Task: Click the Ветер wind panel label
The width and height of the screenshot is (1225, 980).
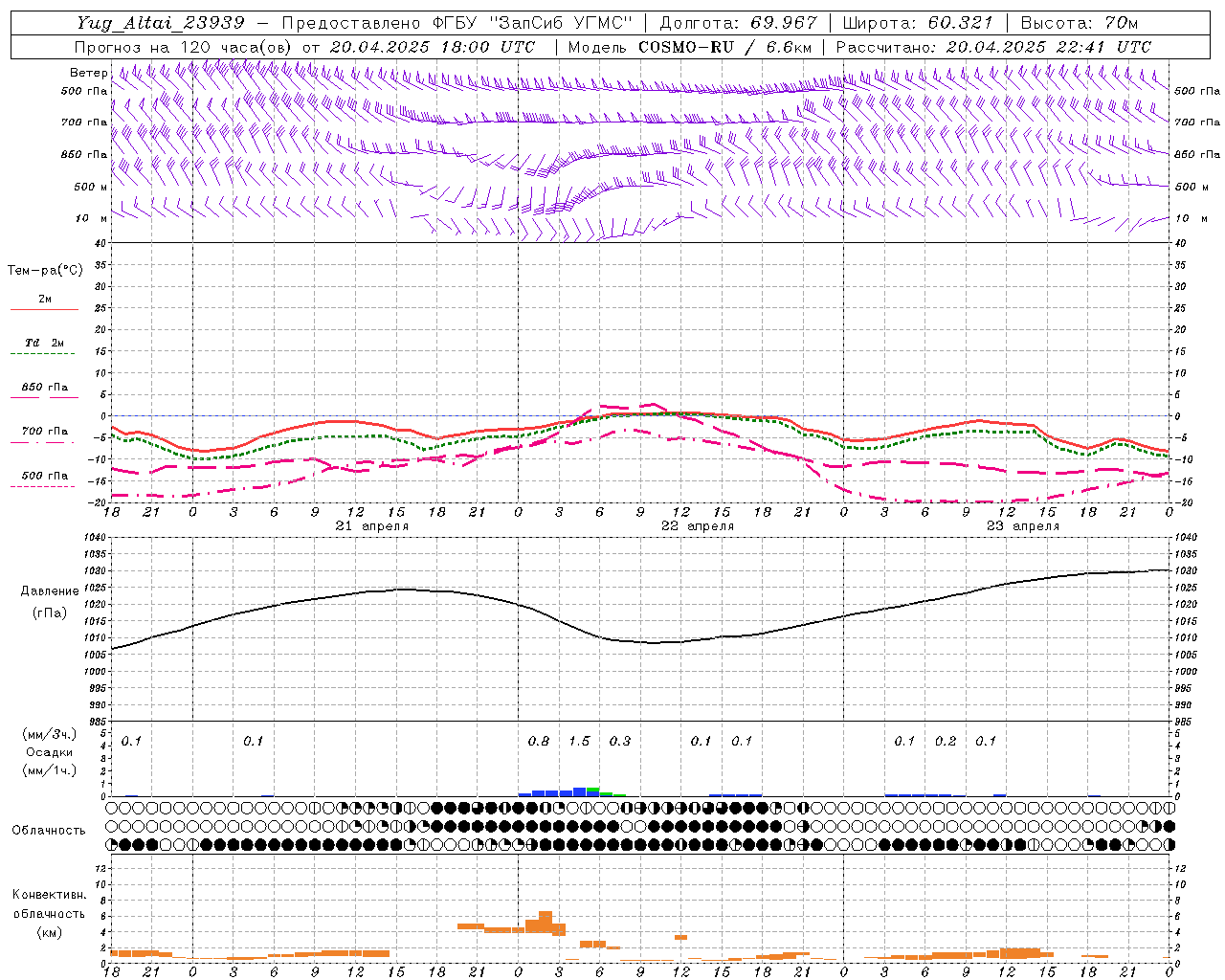Action: pyautogui.click(x=89, y=73)
